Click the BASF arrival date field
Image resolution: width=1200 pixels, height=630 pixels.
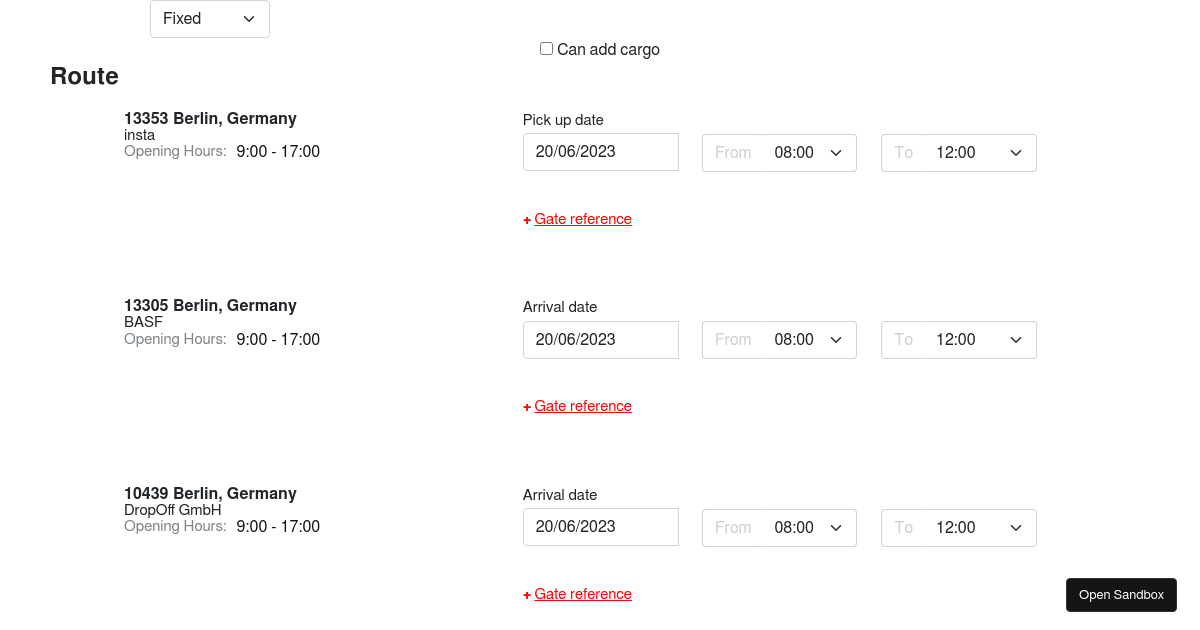600,340
